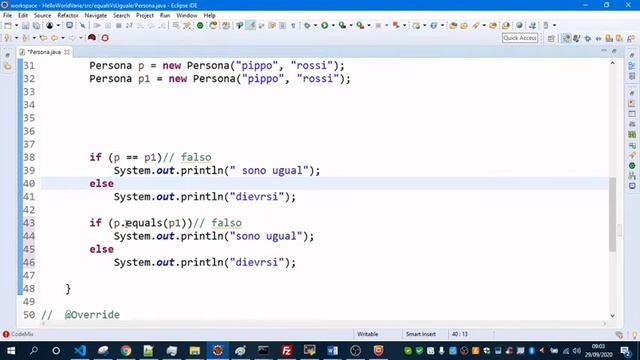Click the Run External Tools icon
Screen dimensions: 640x360
coord(360,25)
